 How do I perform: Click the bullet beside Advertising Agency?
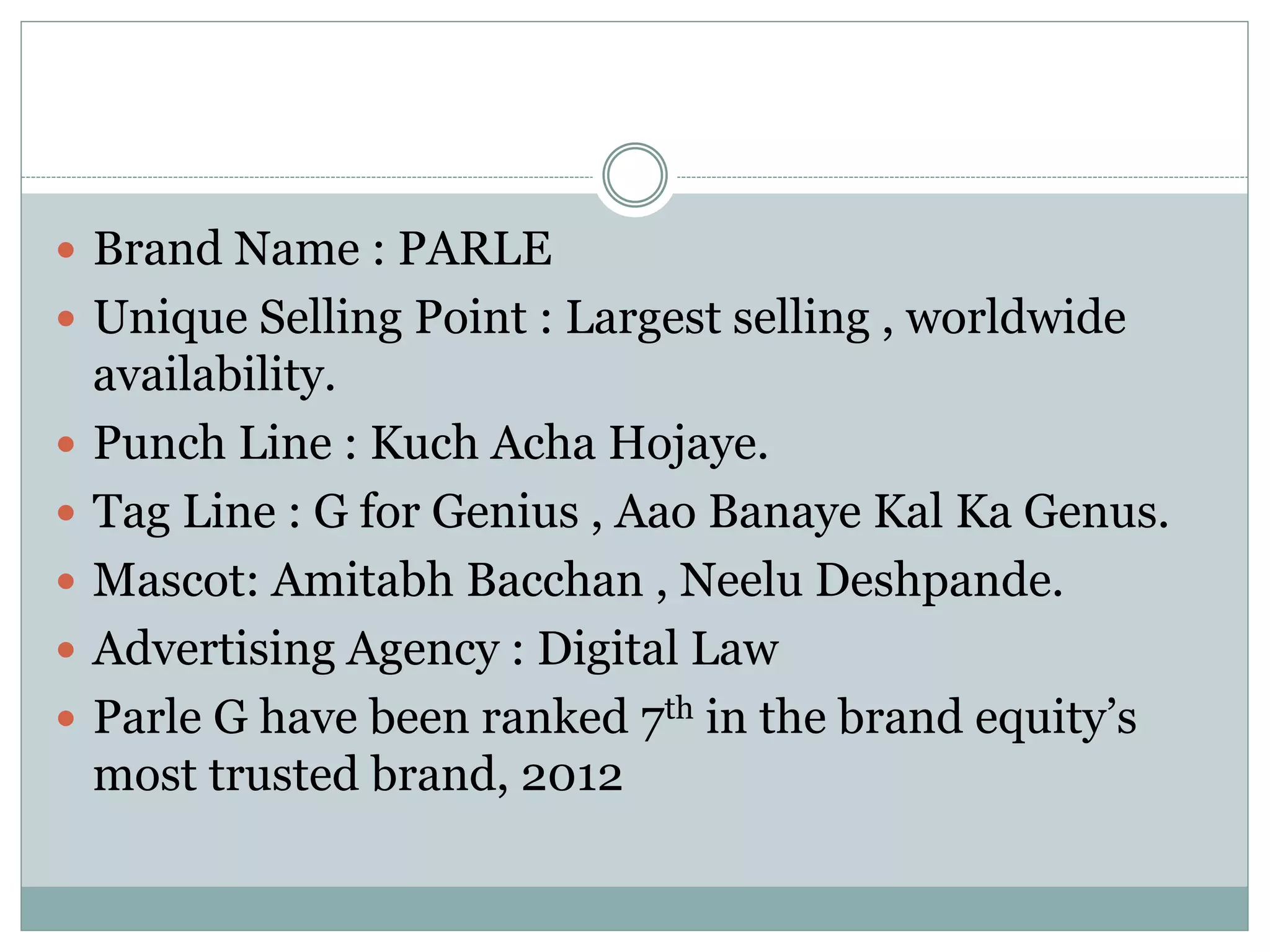(x=66, y=650)
